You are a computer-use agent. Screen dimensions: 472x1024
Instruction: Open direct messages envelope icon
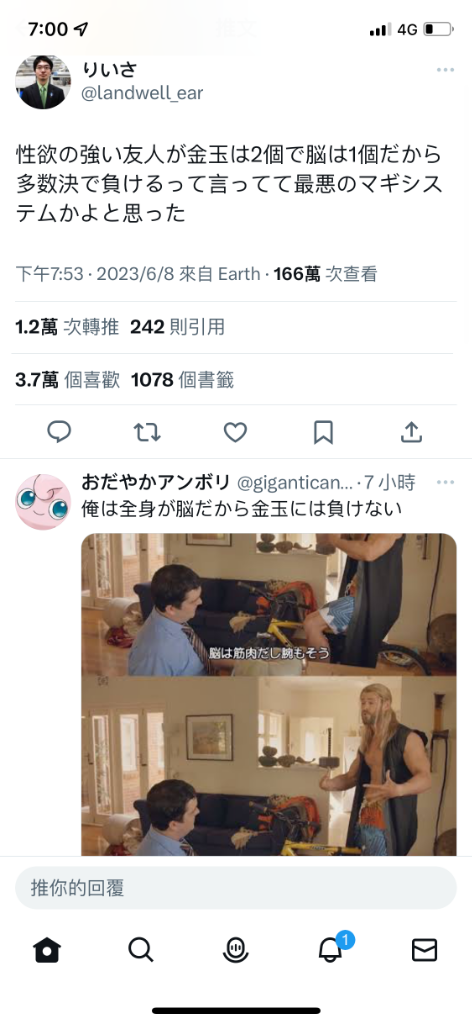[425, 950]
